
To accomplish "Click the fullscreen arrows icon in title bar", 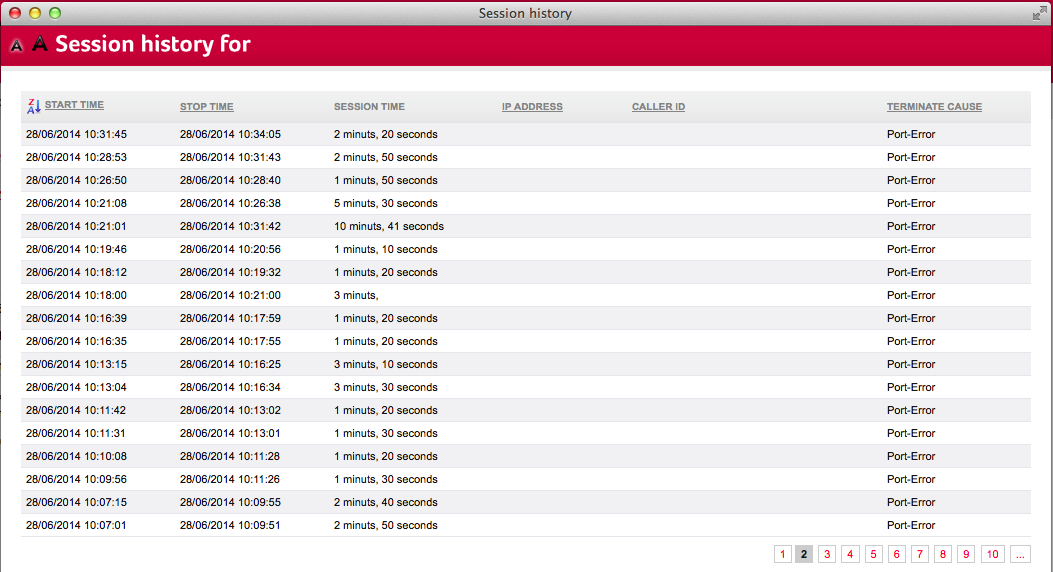I will [x=1040, y=13].
